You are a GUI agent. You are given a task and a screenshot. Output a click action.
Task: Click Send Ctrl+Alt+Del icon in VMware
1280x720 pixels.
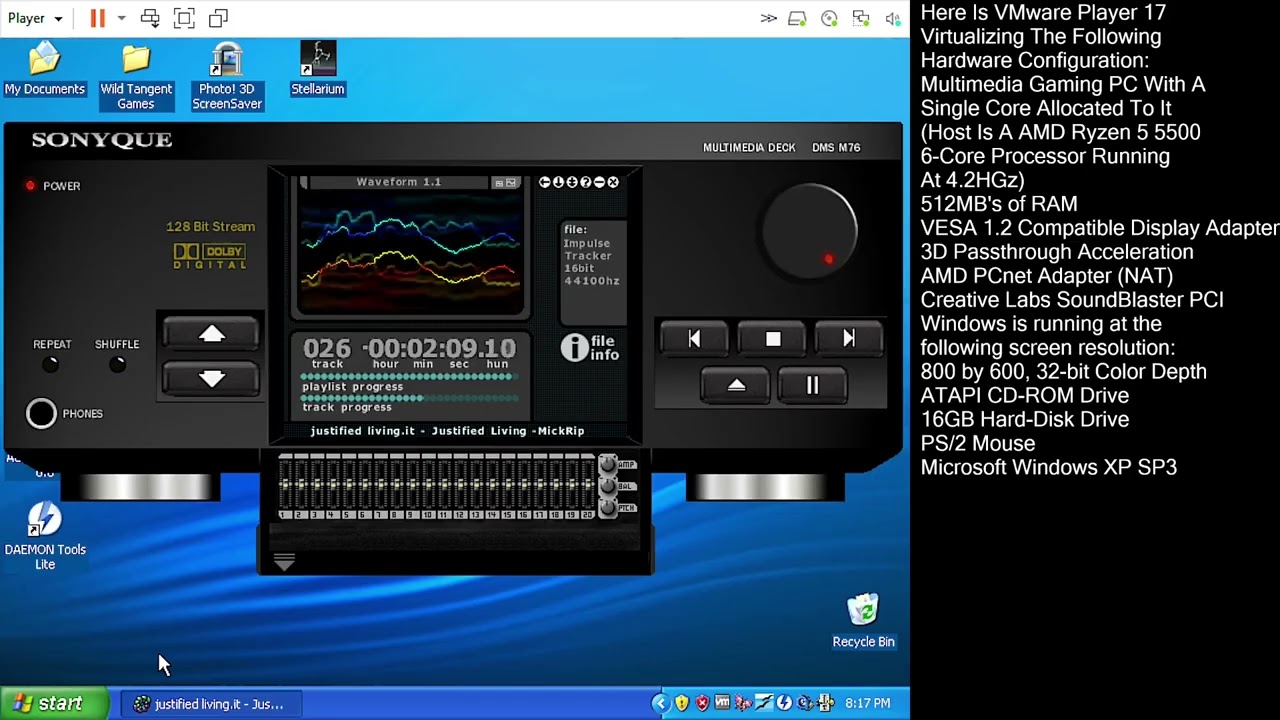[150, 18]
